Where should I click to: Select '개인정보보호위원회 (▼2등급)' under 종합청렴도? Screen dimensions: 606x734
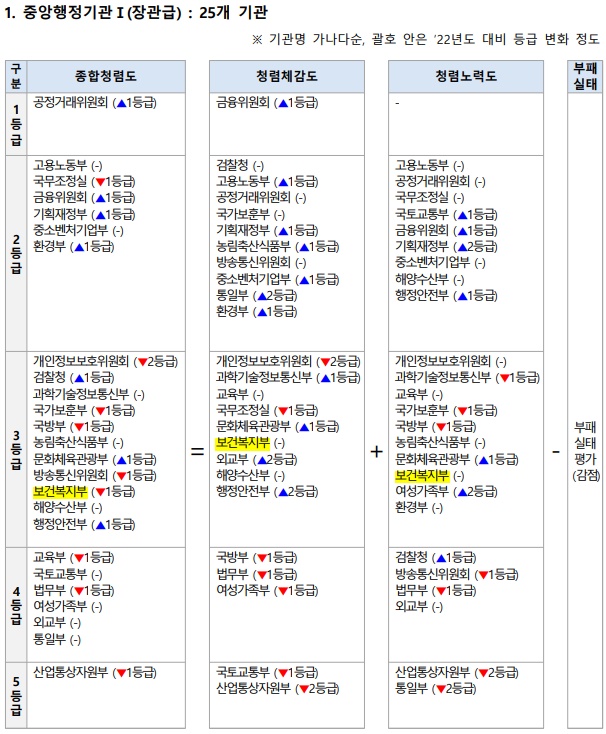(106, 361)
